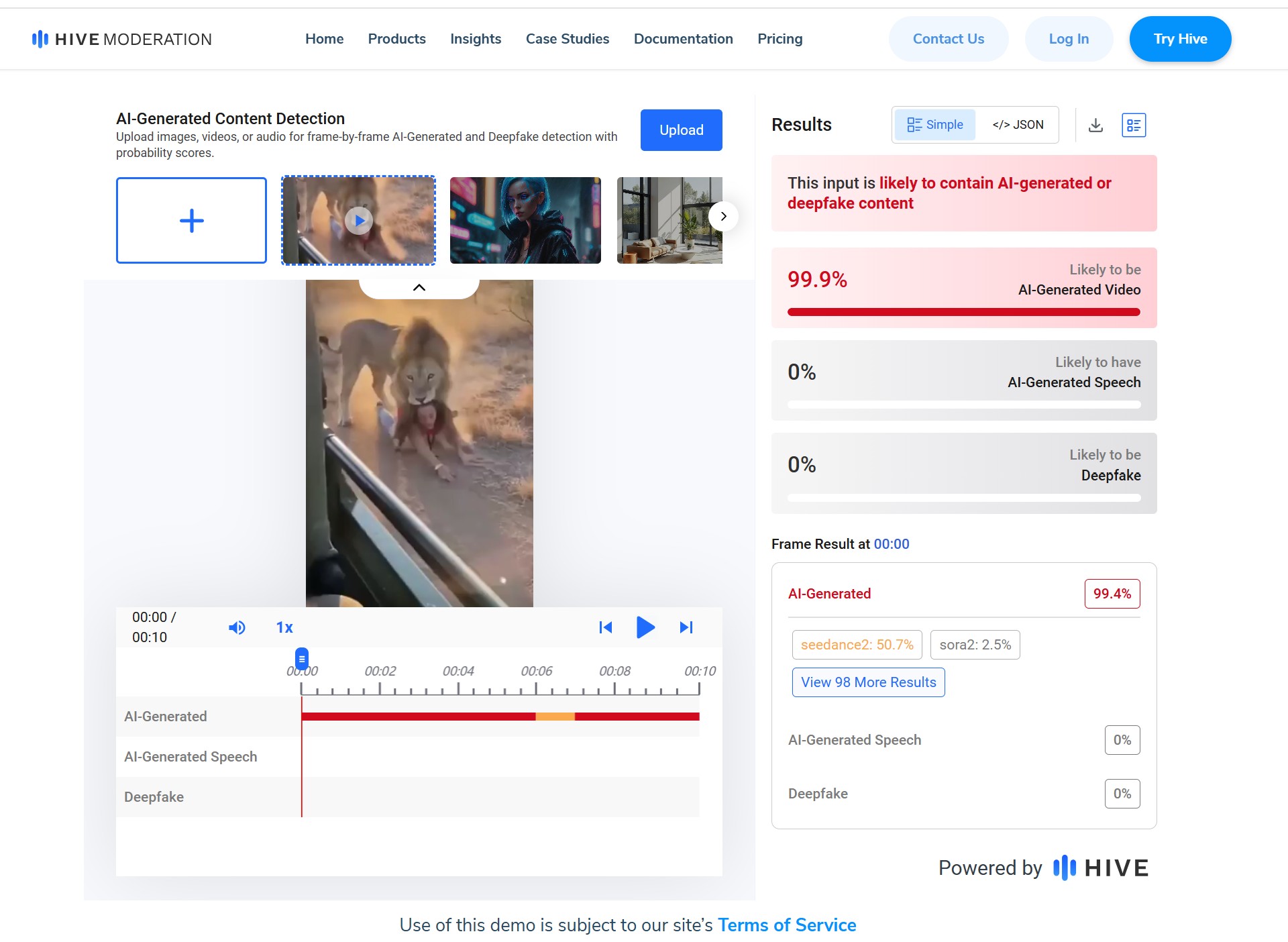Open Case Studies in the navigation
This screenshot has height=942, width=1288.
point(568,39)
